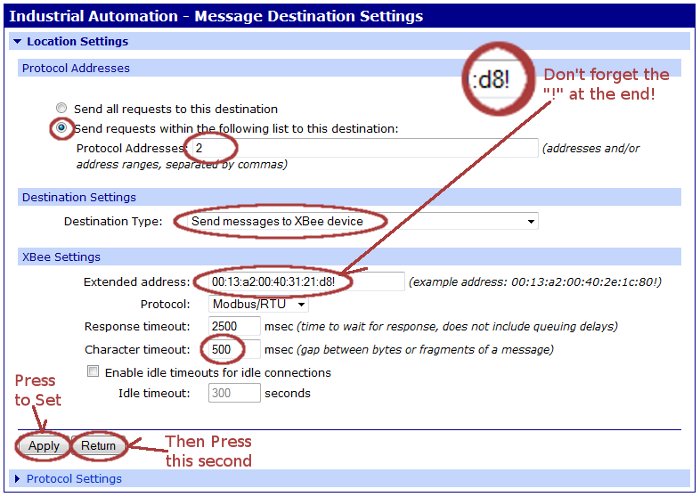Click the Protocol dropdown arrow
The image size is (700, 497).
[301, 303]
